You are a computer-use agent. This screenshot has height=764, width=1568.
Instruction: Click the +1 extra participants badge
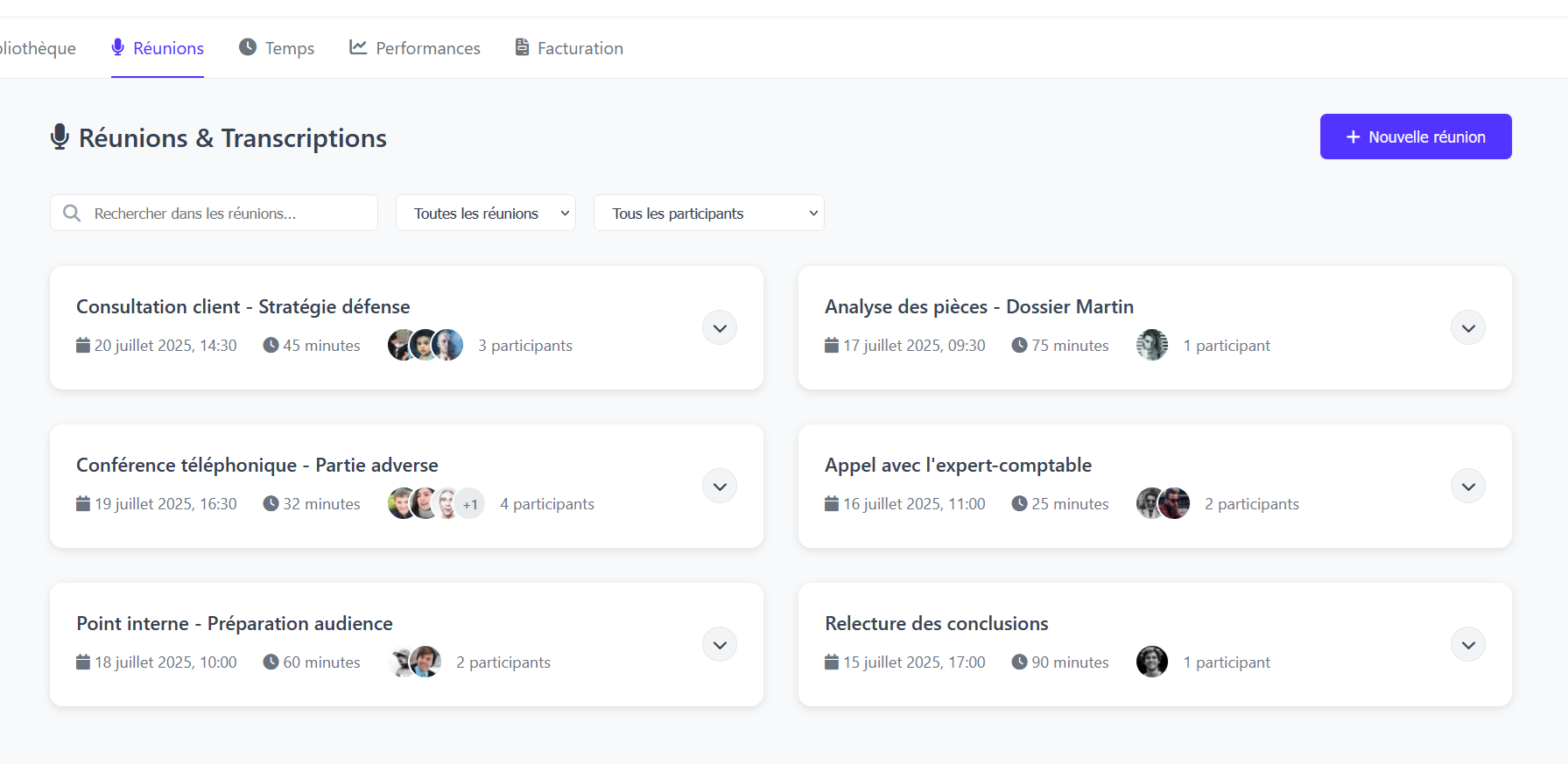click(470, 504)
